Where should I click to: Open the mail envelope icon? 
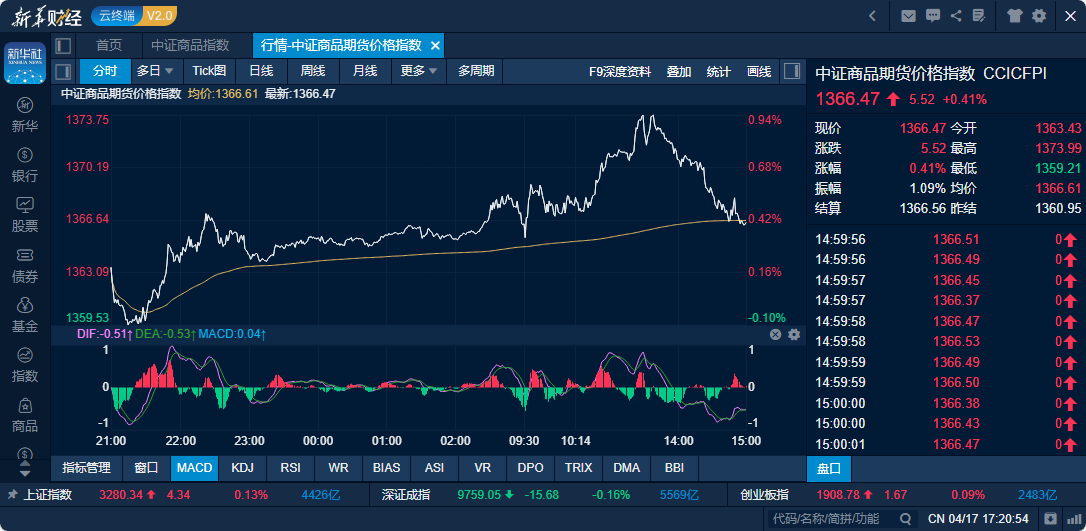(x=908, y=16)
